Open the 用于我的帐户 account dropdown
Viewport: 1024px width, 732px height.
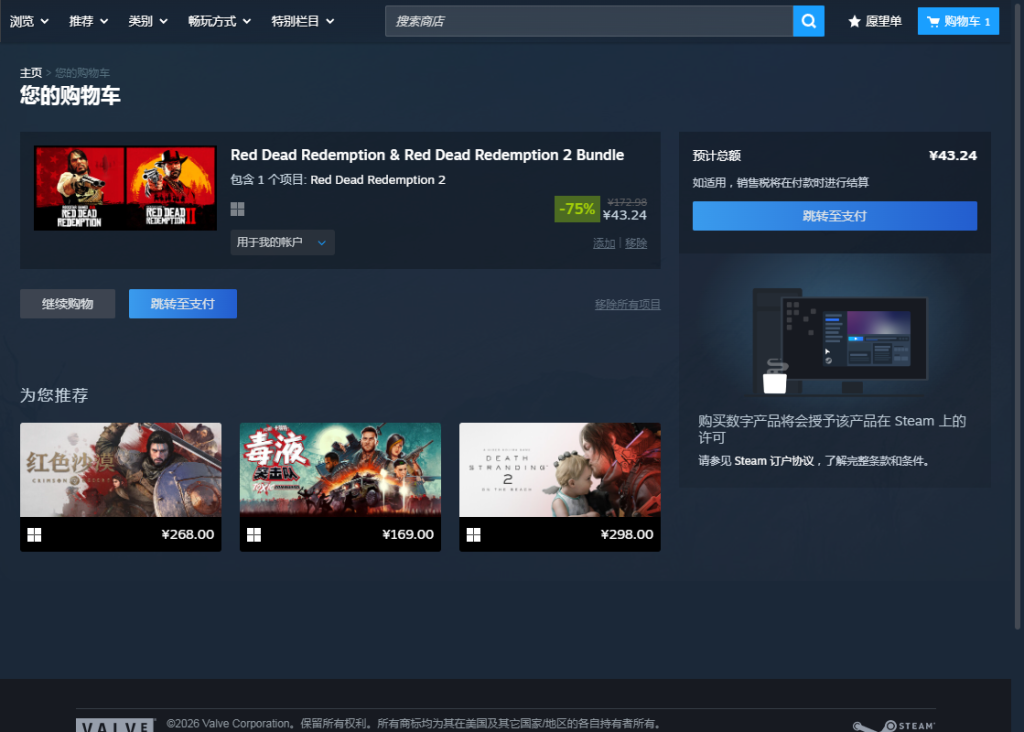pyautogui.click(x=282, y=242)
